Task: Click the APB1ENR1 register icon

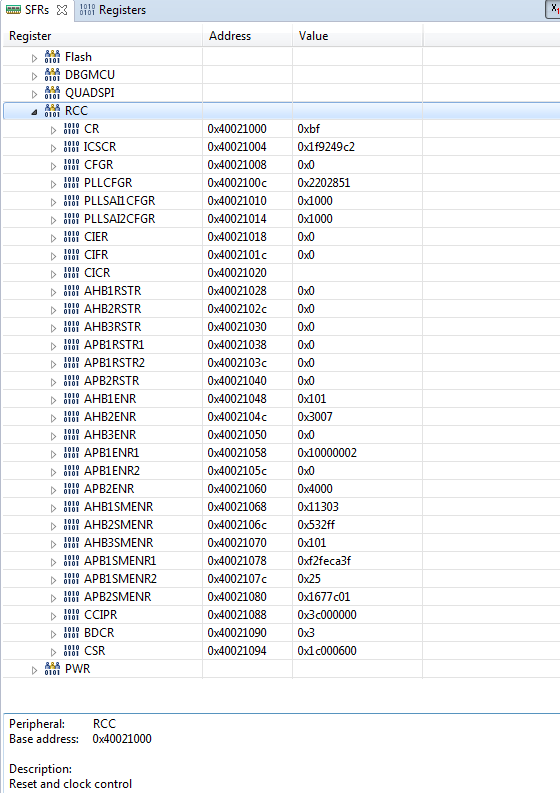Action: tap(71, 453)
